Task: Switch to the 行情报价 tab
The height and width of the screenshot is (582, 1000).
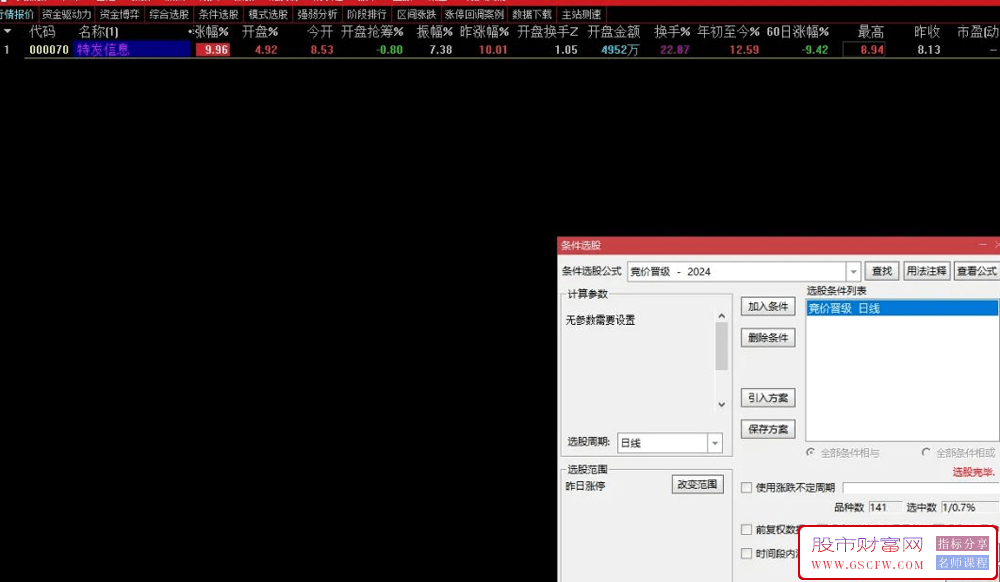Action: [x=17, y=14]
